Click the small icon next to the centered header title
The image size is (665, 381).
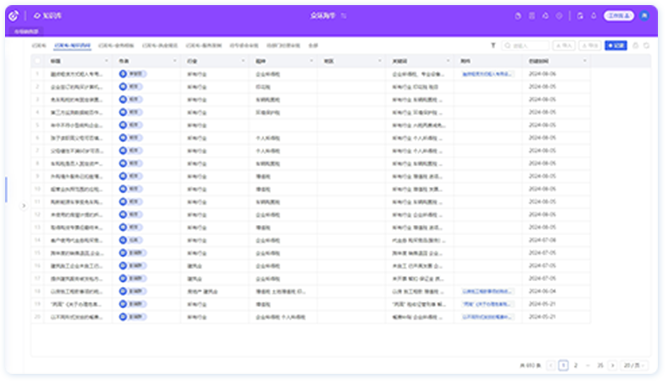(344, 16)
